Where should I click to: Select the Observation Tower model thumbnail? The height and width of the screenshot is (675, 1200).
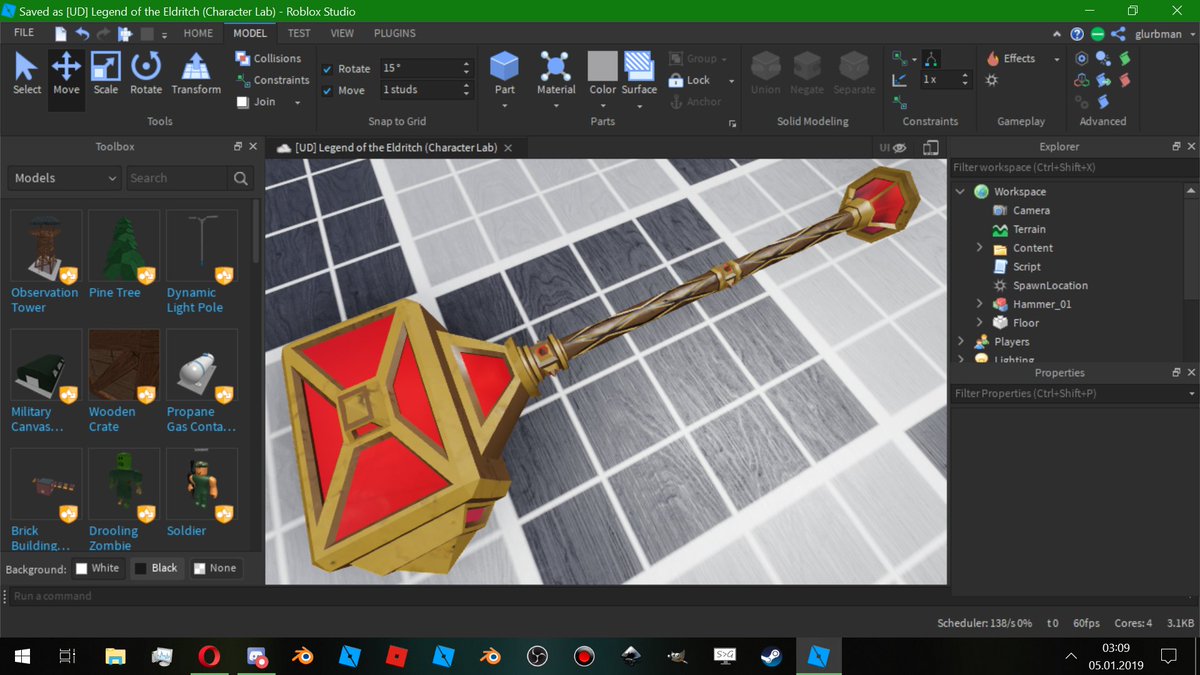tap(45, 246)
